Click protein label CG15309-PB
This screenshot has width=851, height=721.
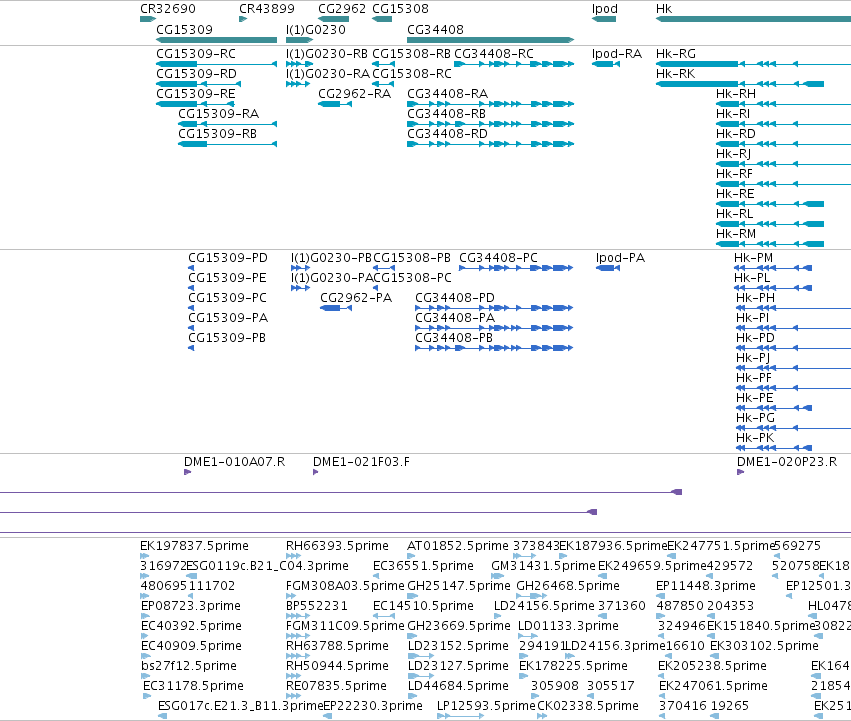pyautogui.click(x=227, y=338)
